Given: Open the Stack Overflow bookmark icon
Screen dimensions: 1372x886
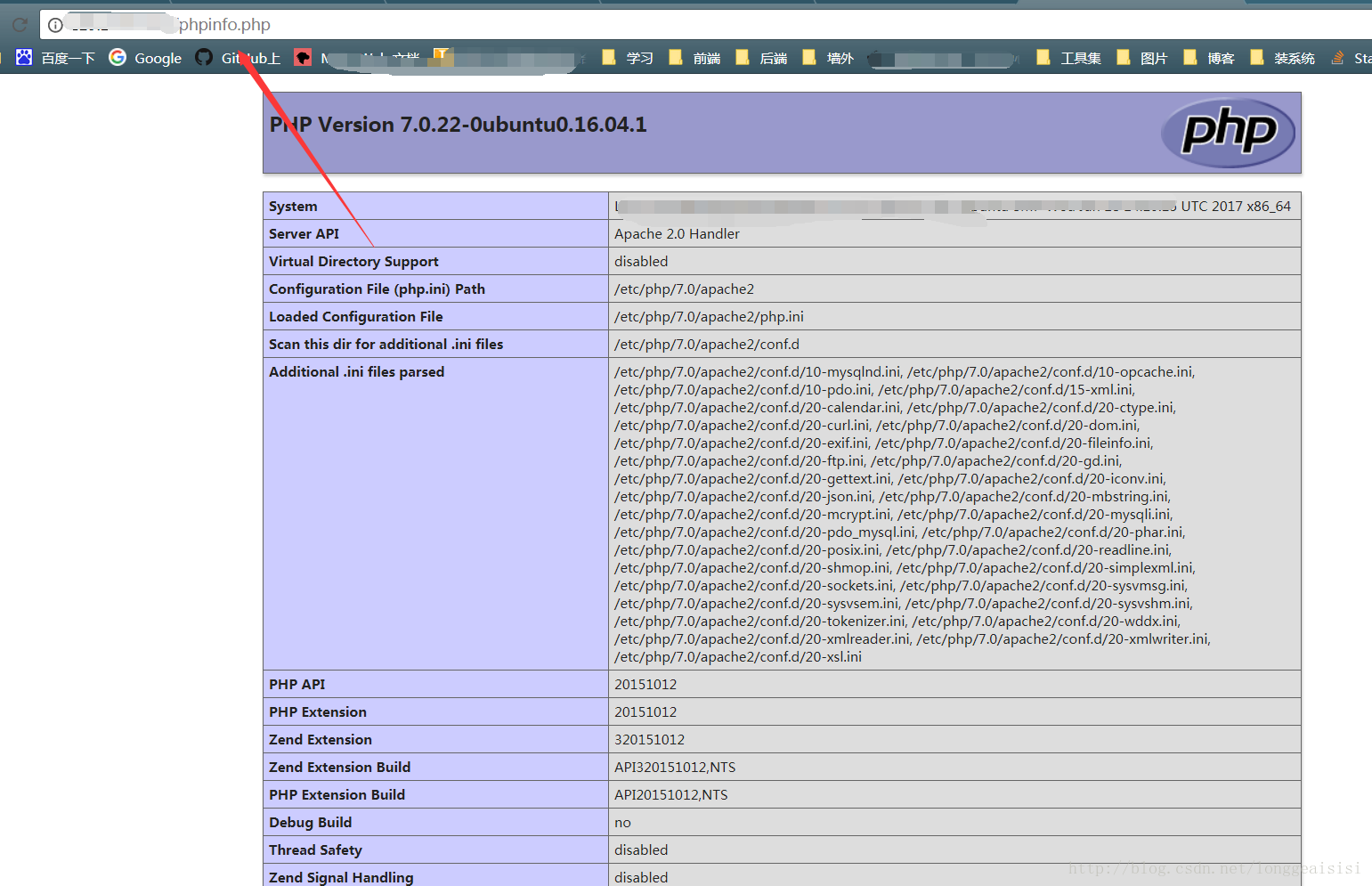Looking at the screenshot, I should click(x=1337, y=58).
